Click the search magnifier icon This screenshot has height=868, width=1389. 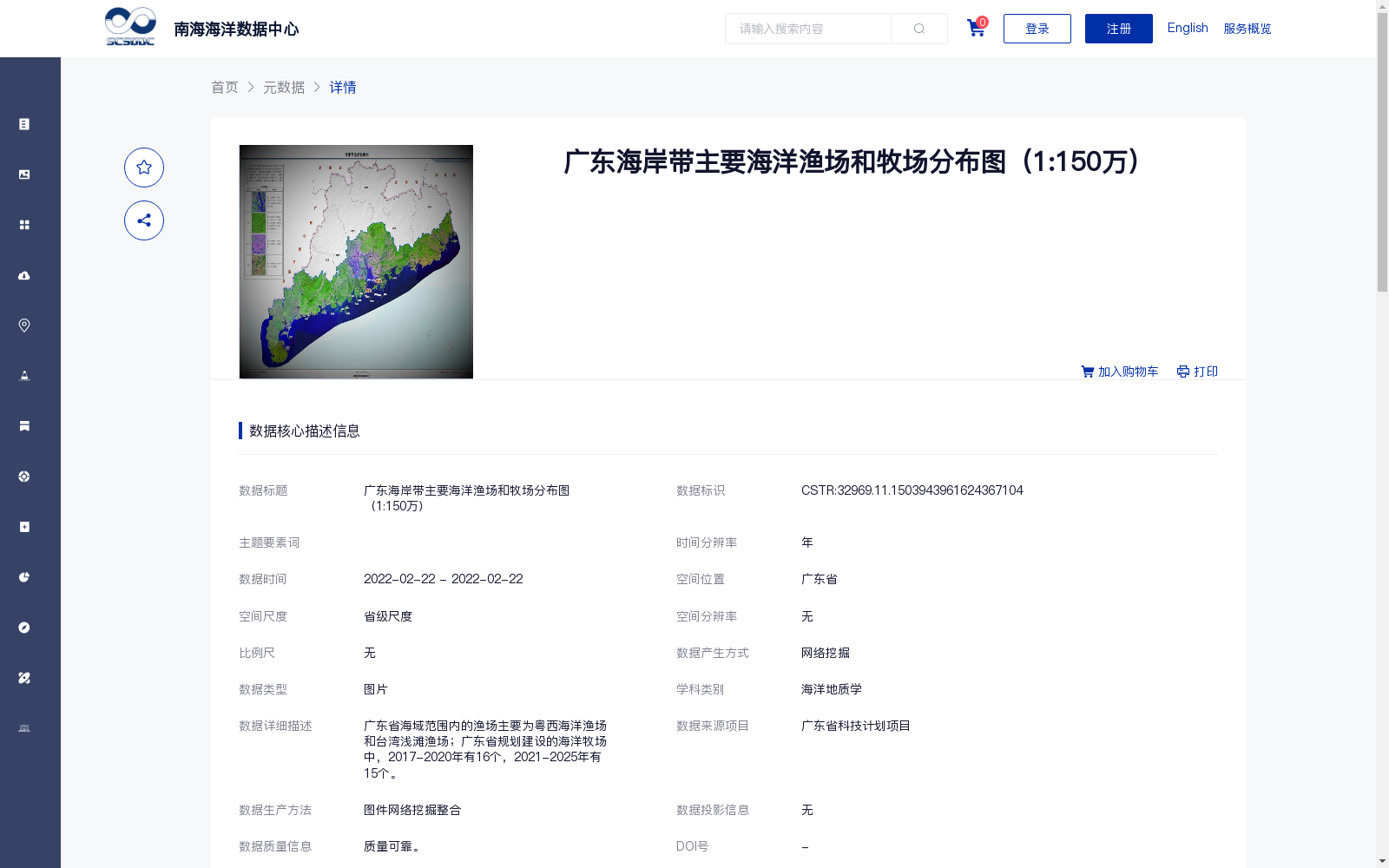(918, 28)
